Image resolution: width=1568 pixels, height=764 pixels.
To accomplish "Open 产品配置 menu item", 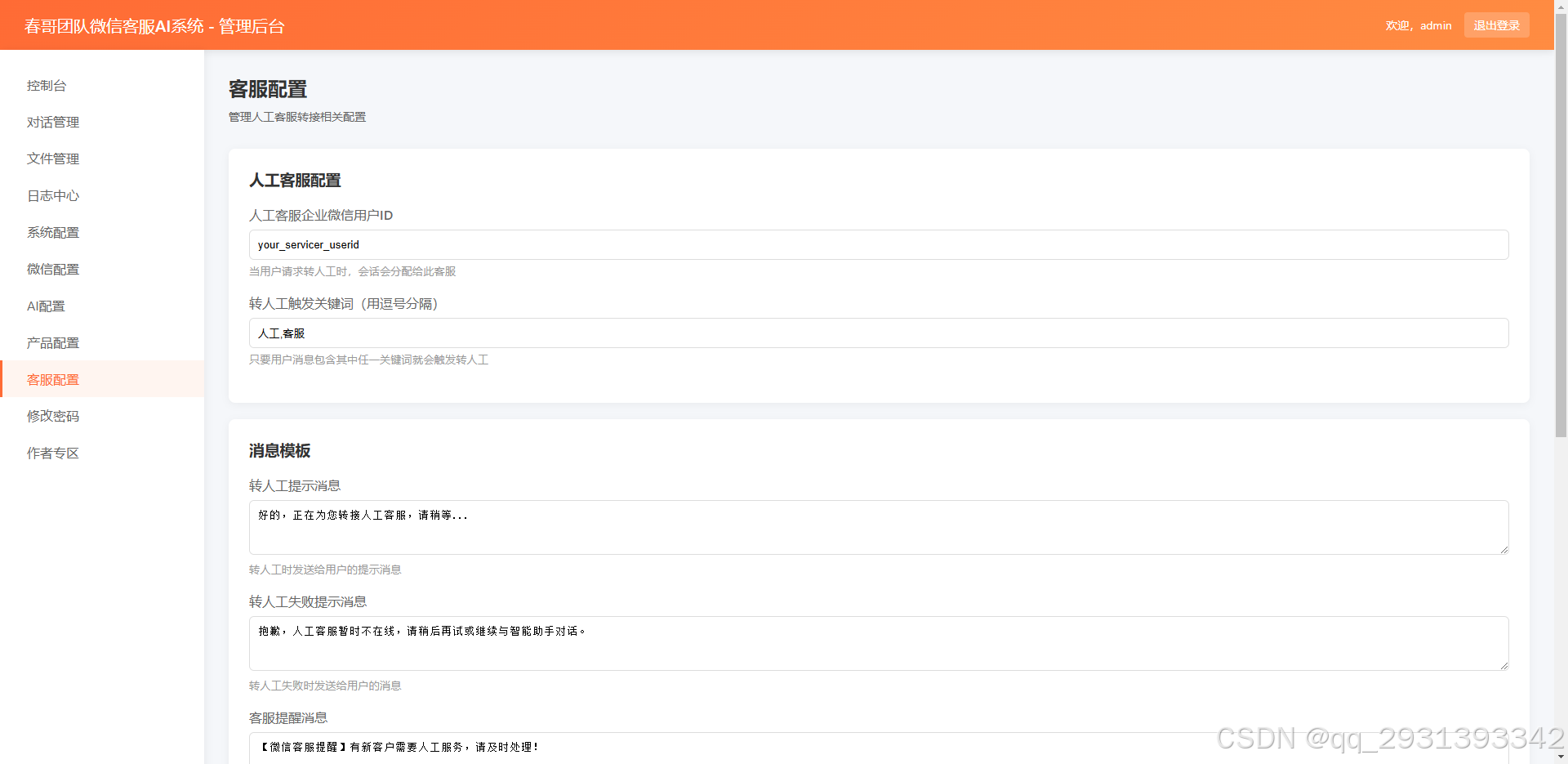I will [x=102, y=342].
